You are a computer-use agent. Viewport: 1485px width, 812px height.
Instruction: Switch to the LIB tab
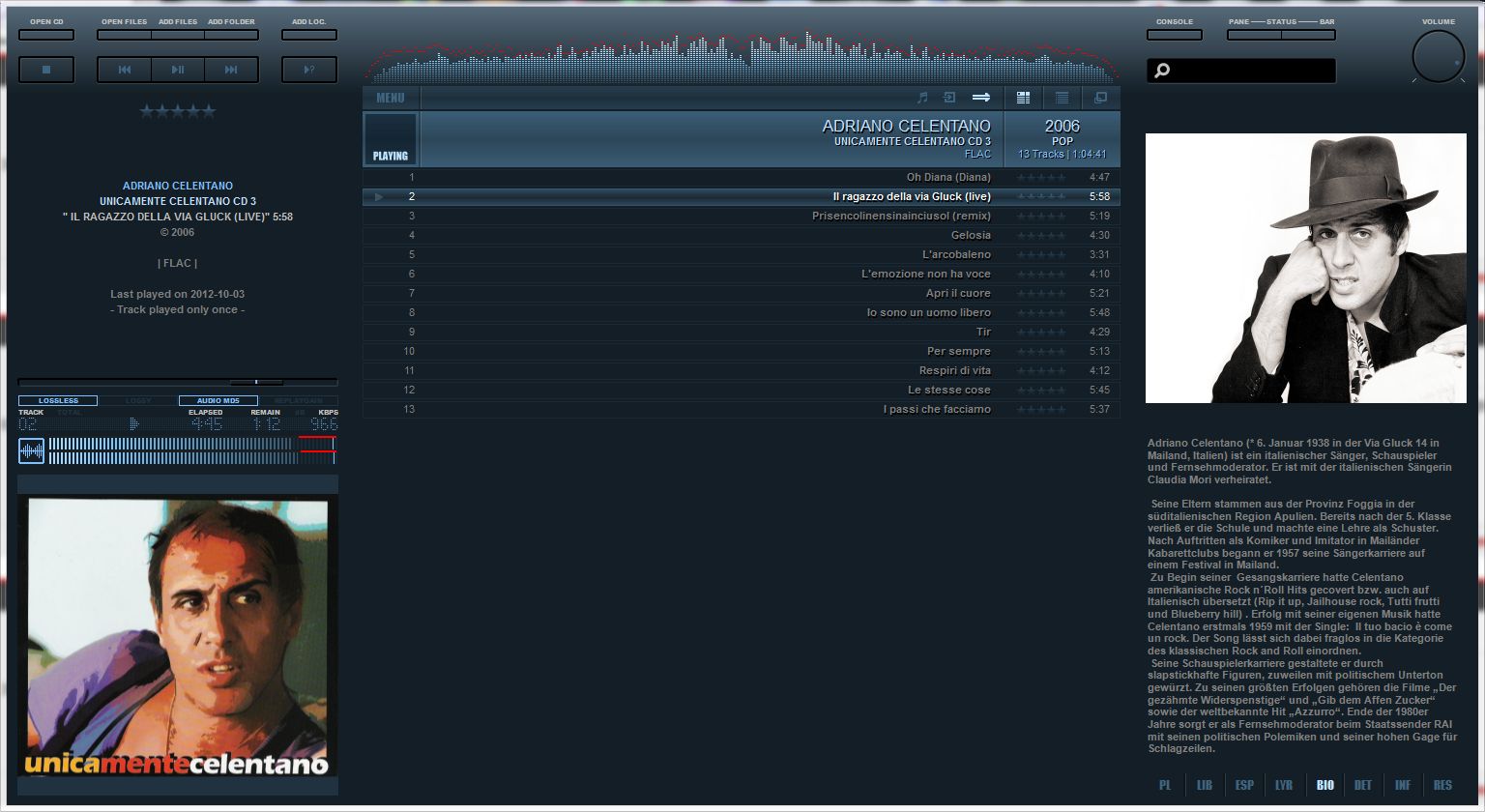coord(1205,785)
